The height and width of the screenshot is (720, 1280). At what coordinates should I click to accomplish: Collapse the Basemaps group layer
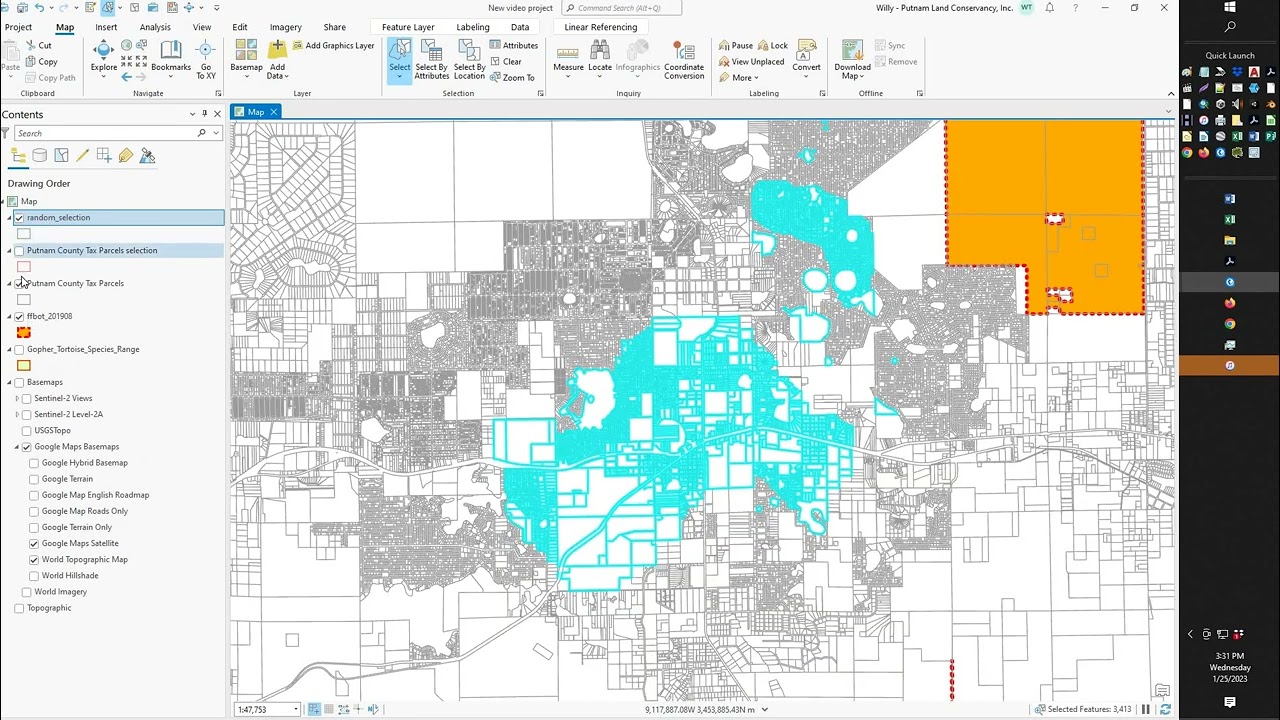tap(9, 382)
